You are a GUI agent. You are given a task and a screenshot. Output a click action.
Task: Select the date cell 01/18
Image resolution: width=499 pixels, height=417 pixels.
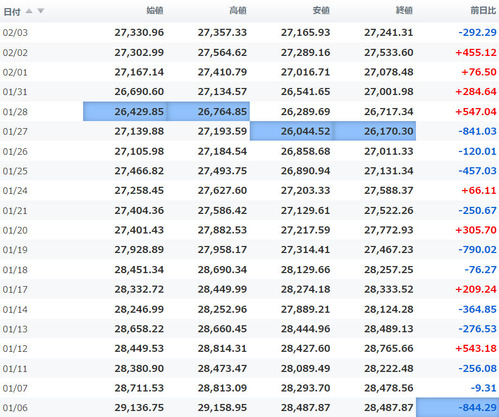point(15,270)
